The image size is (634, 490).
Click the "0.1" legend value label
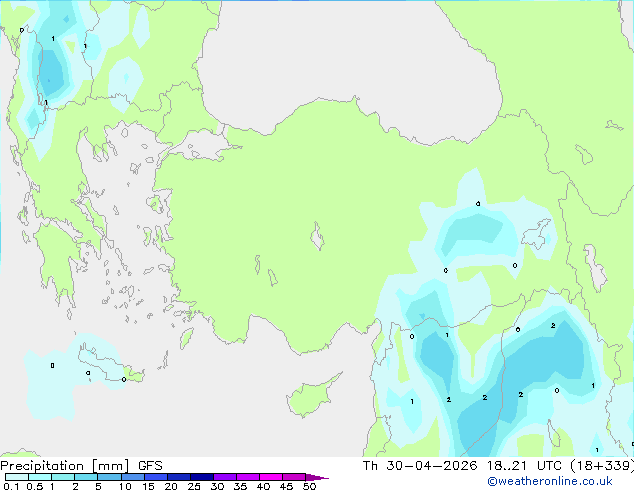pos(11,486)
